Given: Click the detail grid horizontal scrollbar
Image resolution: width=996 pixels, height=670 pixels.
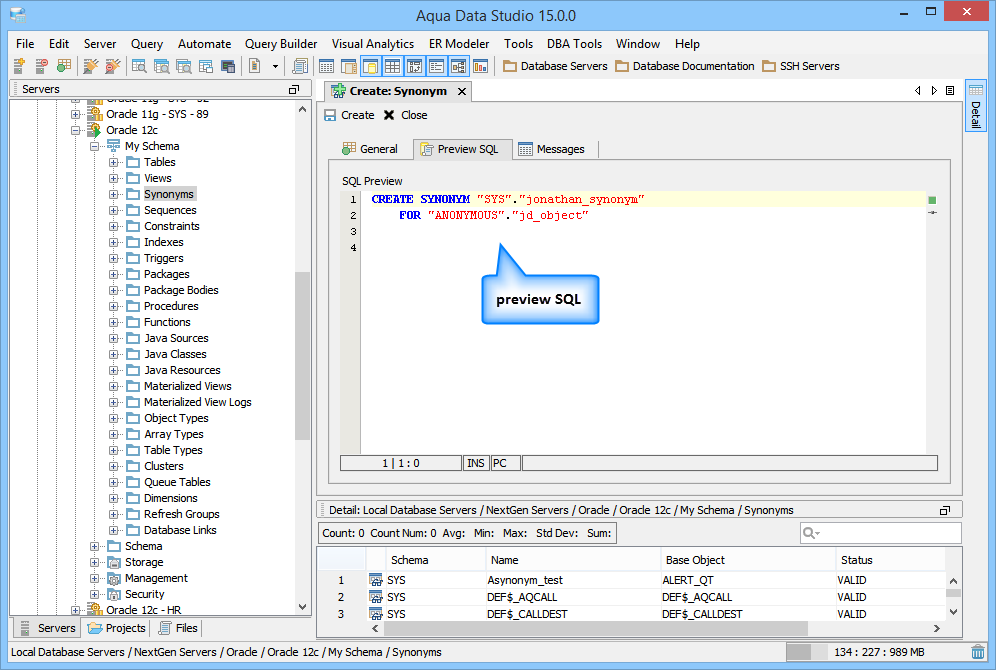Looking at the screenshot, I should pyautogui.click(x=596, y=628).
